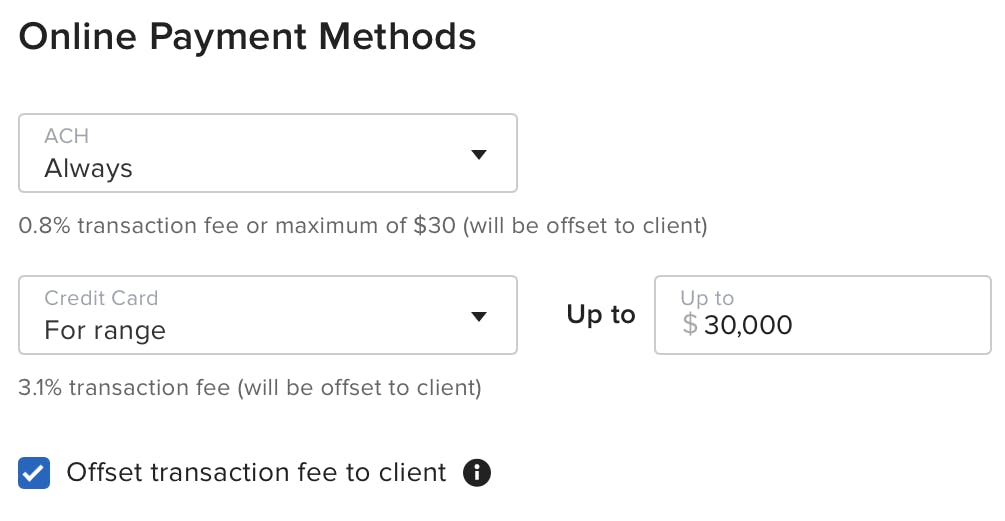The height and width of the screenshot is (521, 1005).
Task: Select the Always value in ACH field
Action: (88, 169)
